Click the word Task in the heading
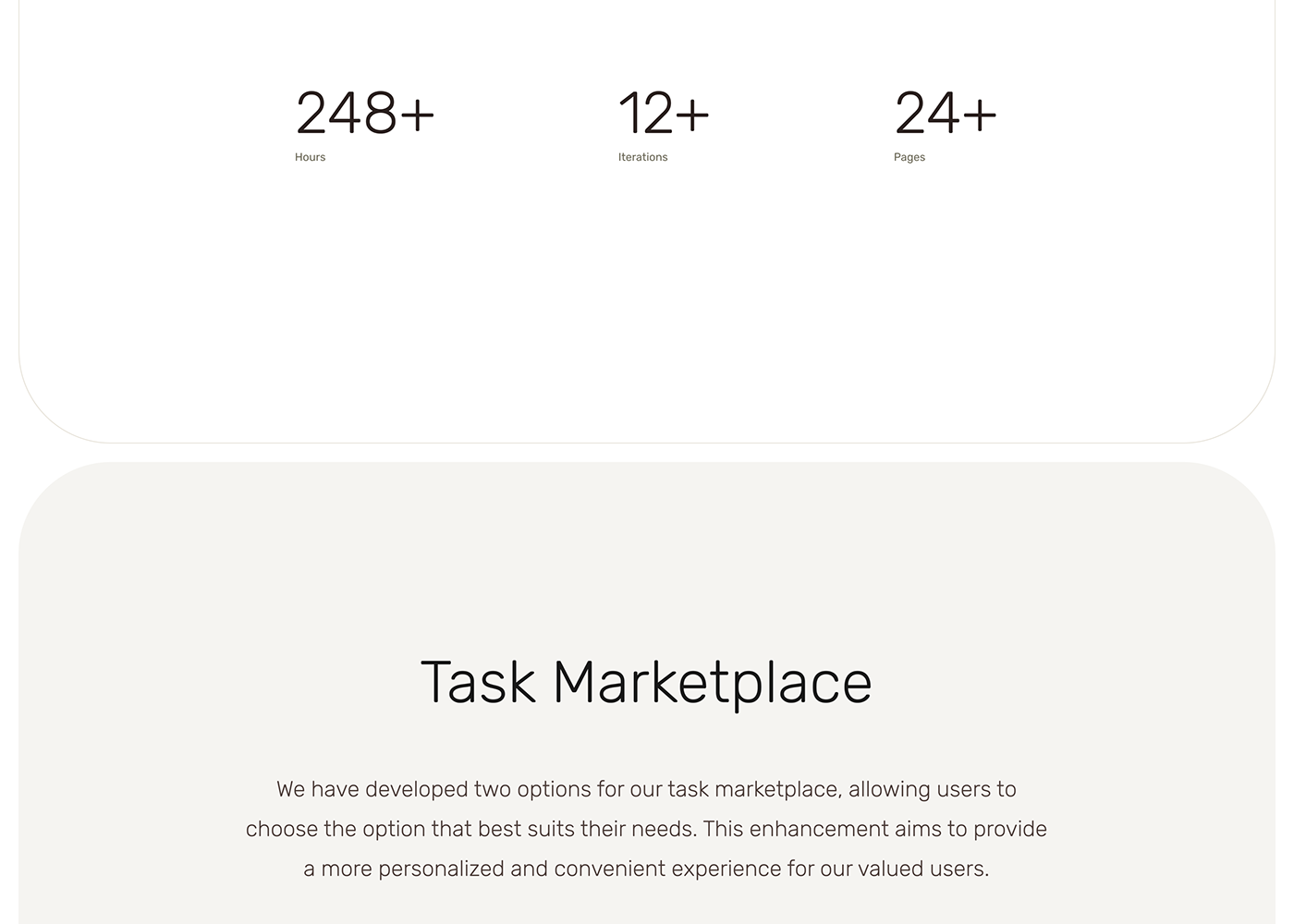This screenshot has height=924, width=1294. tap(478, 683)
